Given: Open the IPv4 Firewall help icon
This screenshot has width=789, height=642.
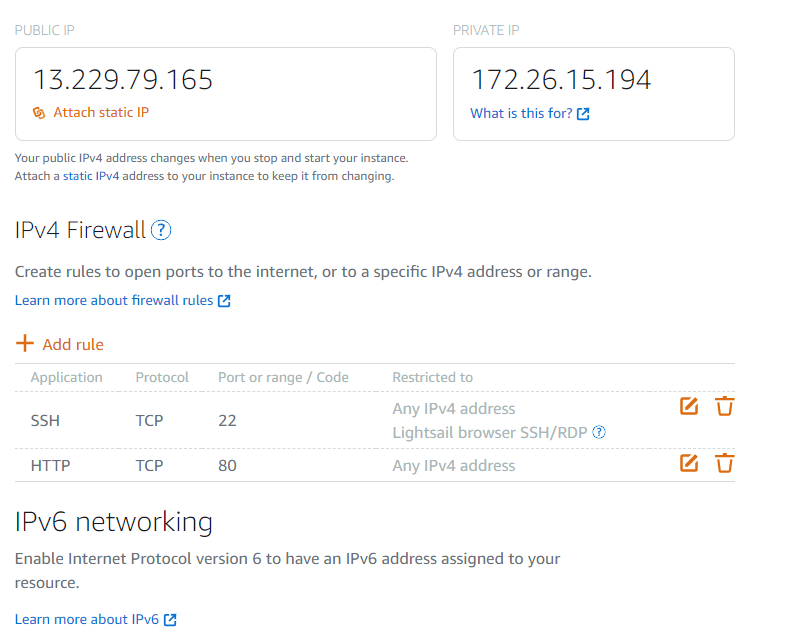Looking at the screenshot, I should tap(161, 231).
